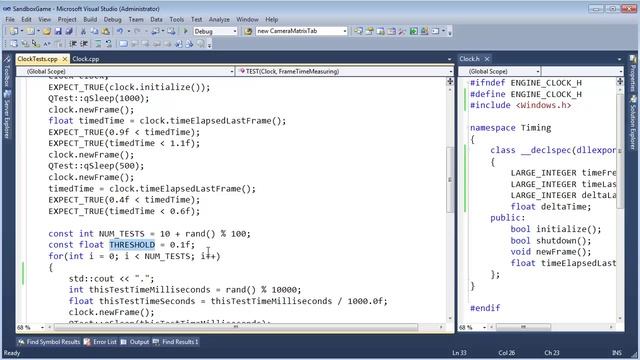The width and height of the screenshot is (640, 360).
Task: Close the Clock.h tab
Action: [487, 59]
